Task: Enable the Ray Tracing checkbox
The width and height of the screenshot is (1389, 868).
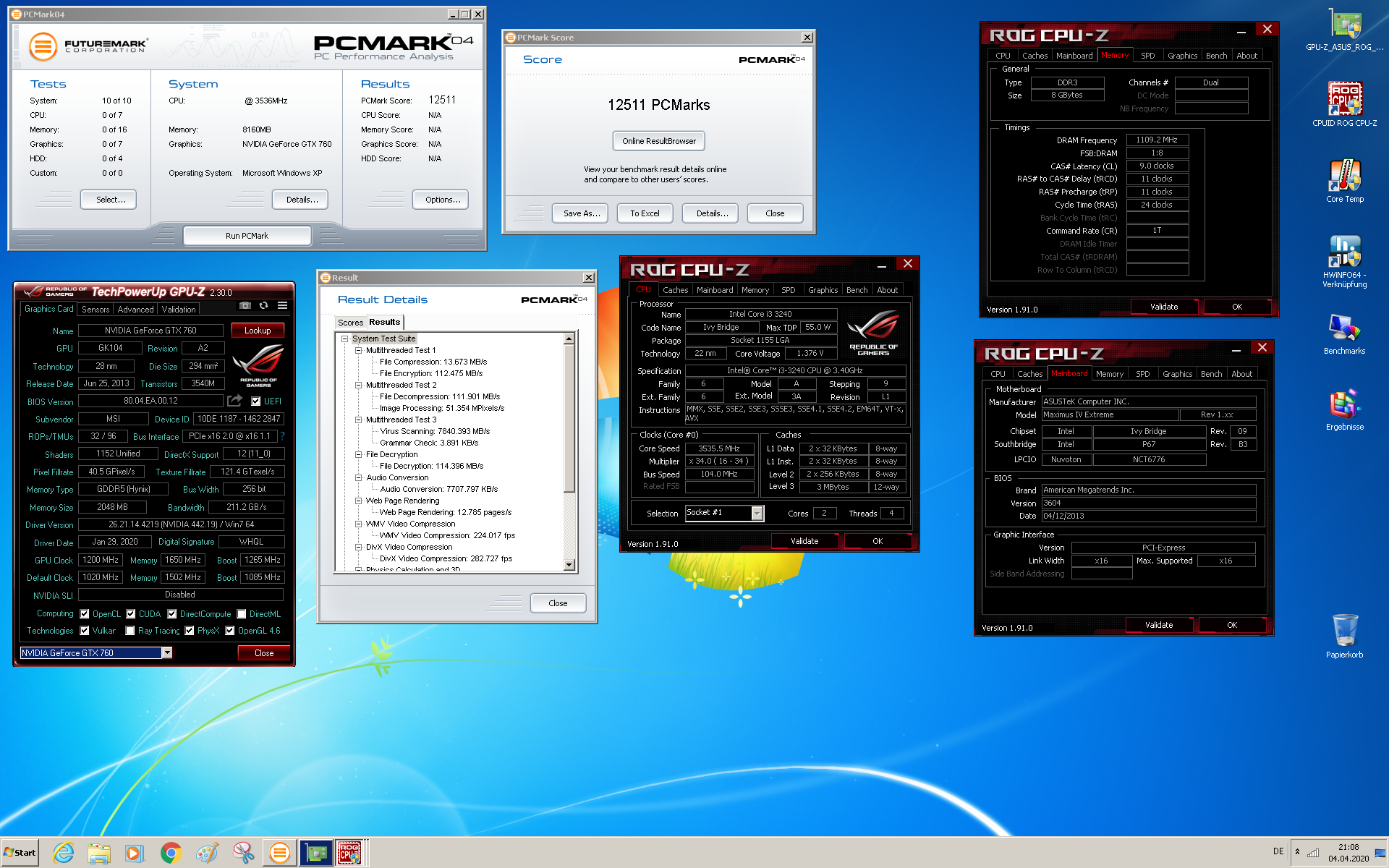Action: pyautogui.click(x=130, y=631)
